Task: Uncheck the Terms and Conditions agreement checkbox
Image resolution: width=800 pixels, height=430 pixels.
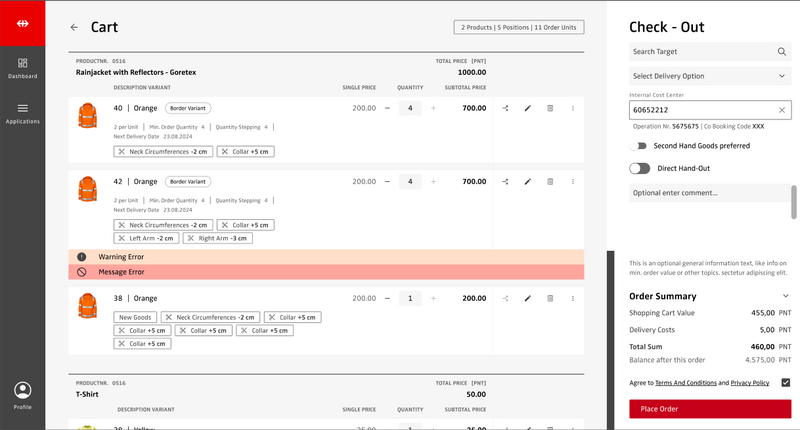Action: [785, 382]
